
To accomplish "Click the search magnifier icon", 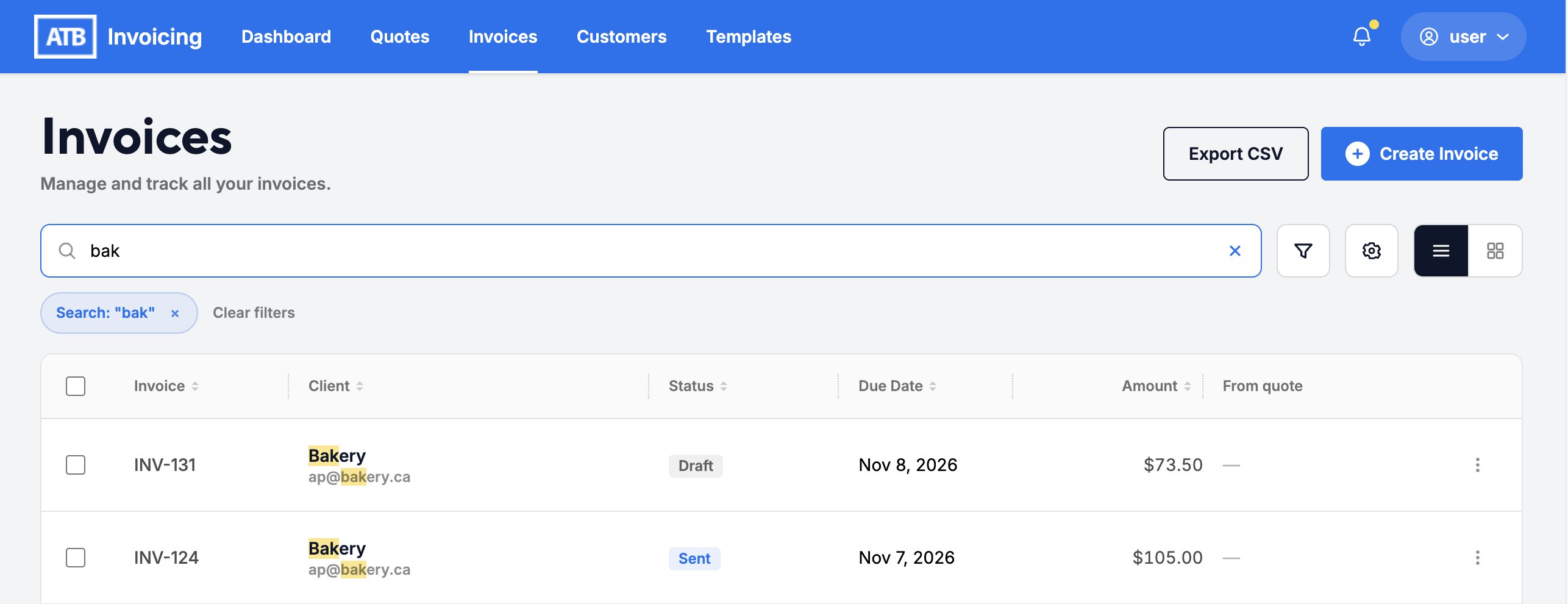I will pyautogui.click(x=67, y=251).
